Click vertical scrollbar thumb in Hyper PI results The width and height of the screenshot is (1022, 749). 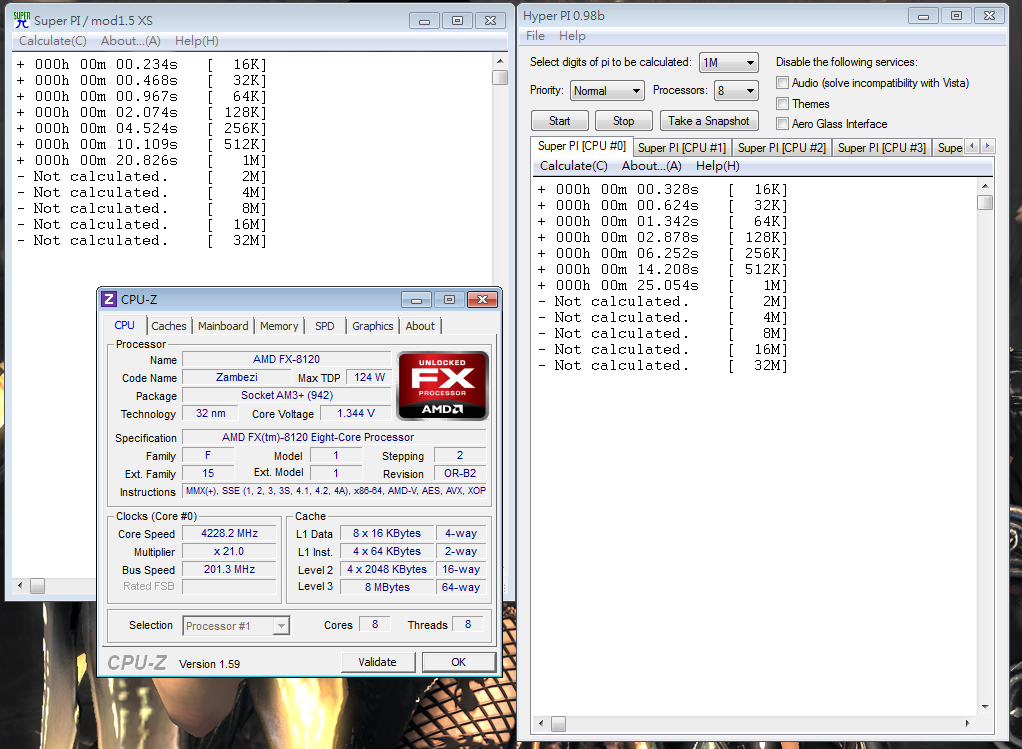tap(985, 203)
